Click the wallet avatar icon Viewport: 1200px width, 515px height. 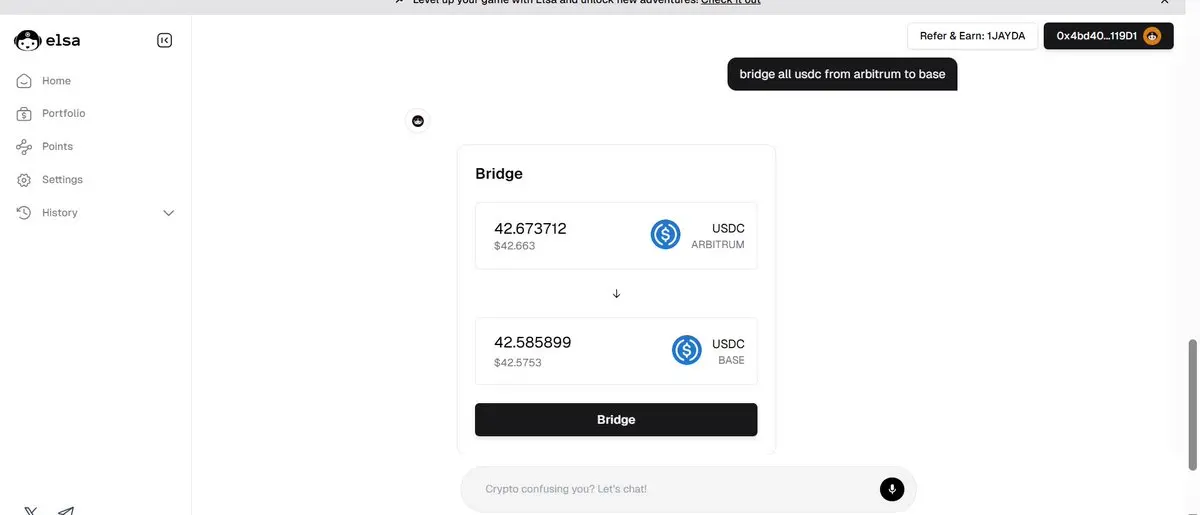click(1152, 36)
